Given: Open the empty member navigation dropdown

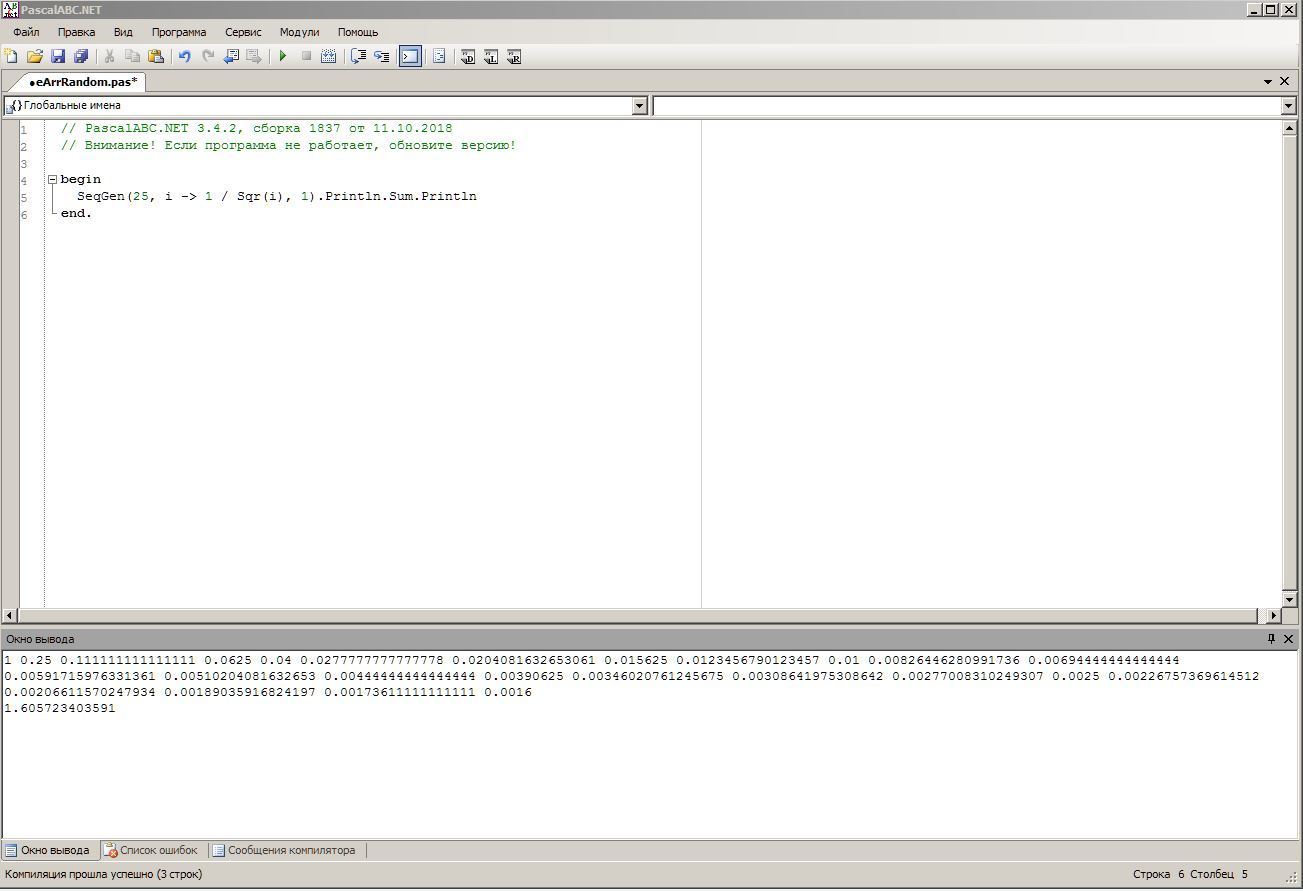Looking at the screenshot, I should [1288, 106].
